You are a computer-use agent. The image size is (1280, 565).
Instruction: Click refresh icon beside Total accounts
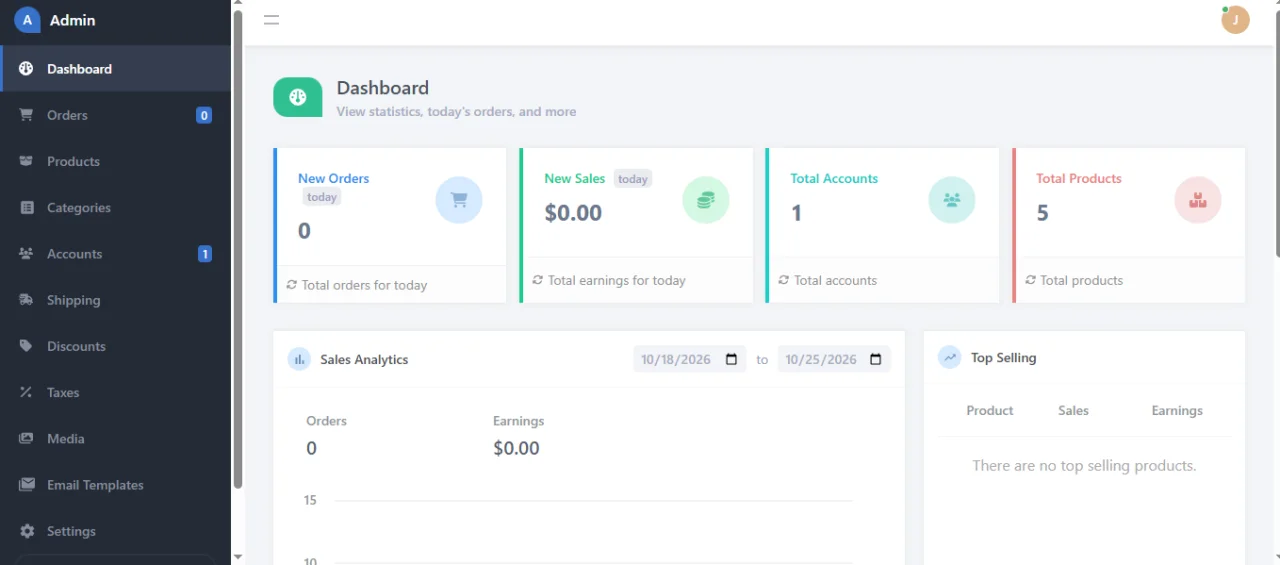pyautogui.click(x=784, y=280)
